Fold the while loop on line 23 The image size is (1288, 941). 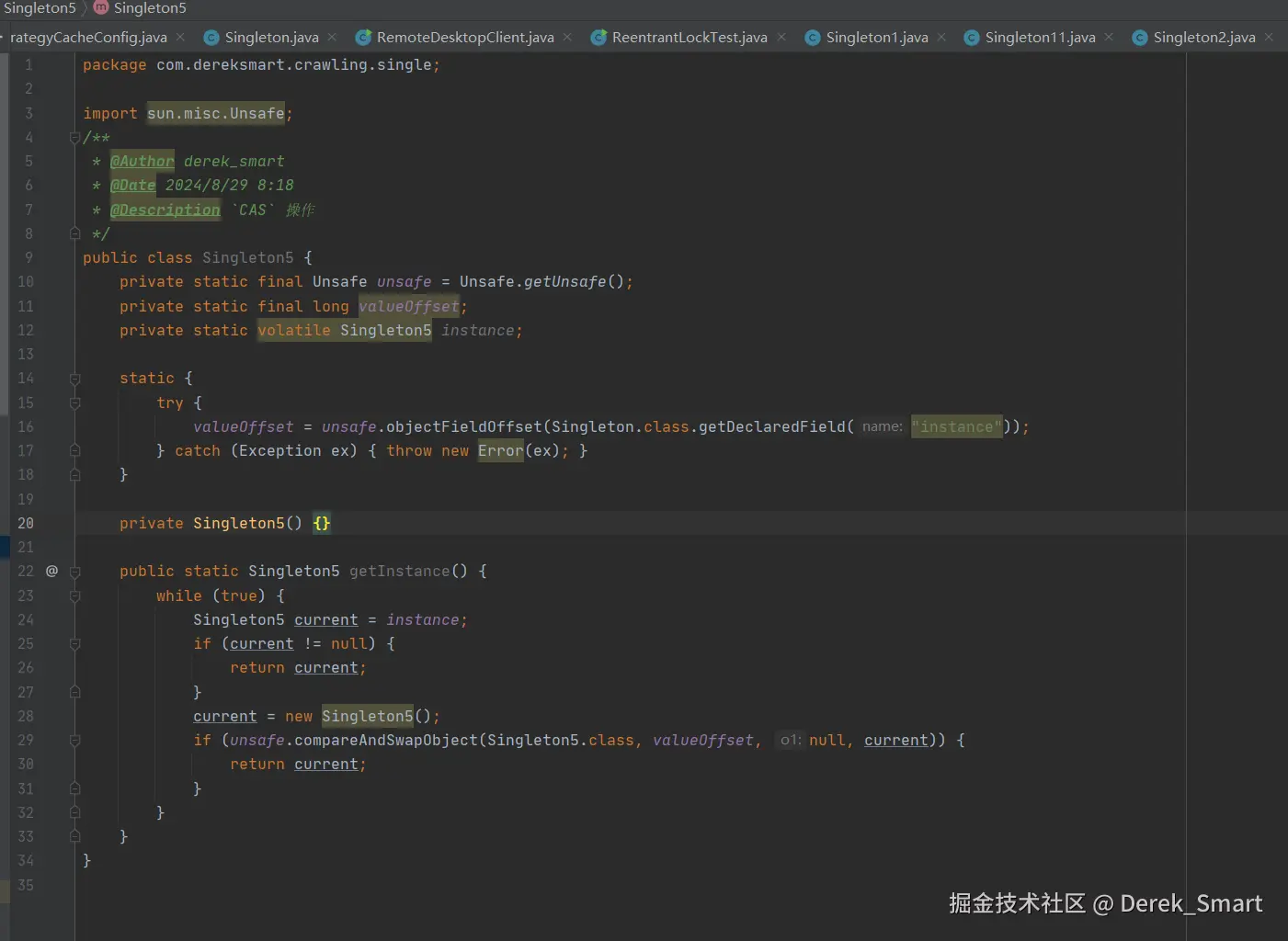click(x=75, y=595)
